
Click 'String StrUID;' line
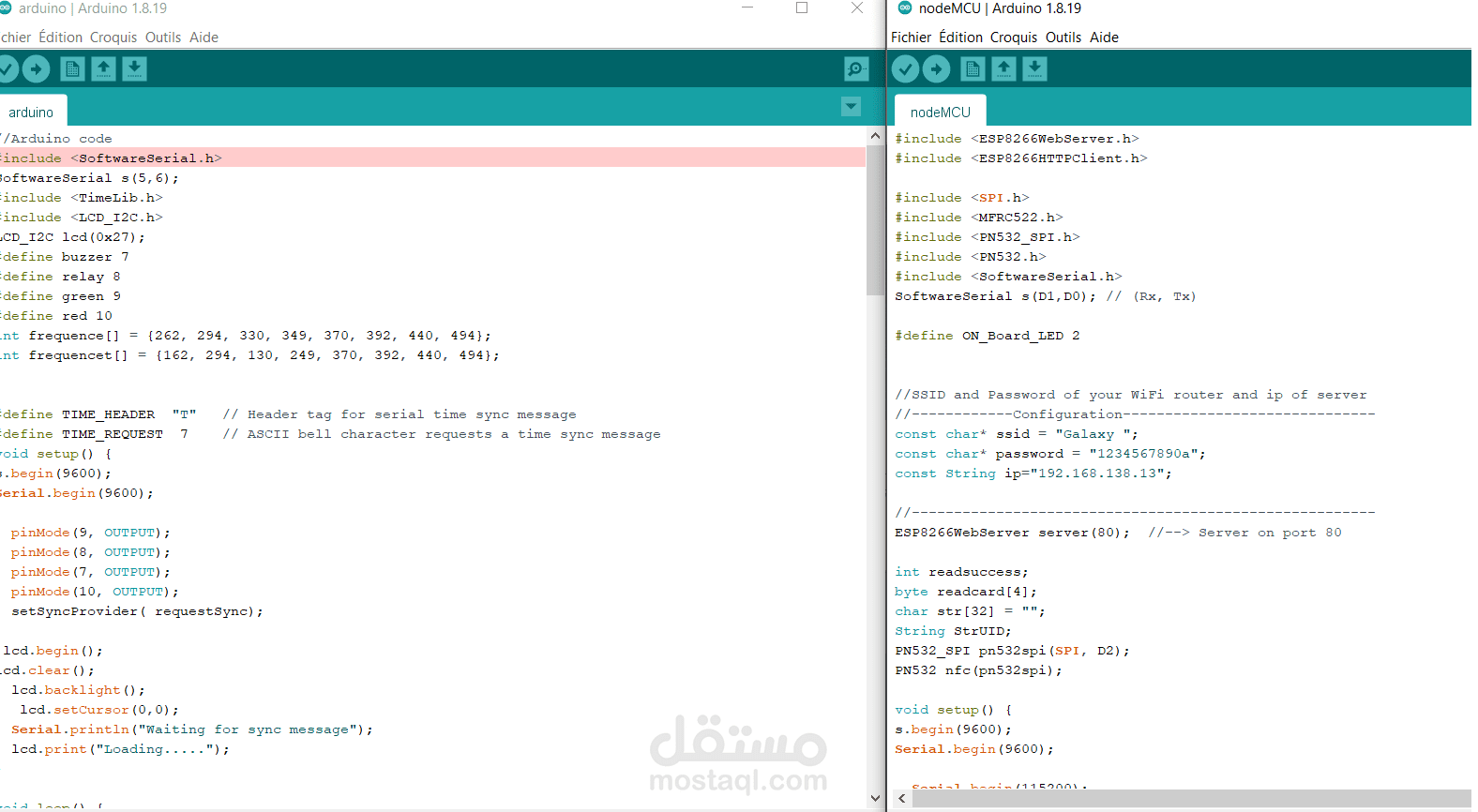click(954, 631)
